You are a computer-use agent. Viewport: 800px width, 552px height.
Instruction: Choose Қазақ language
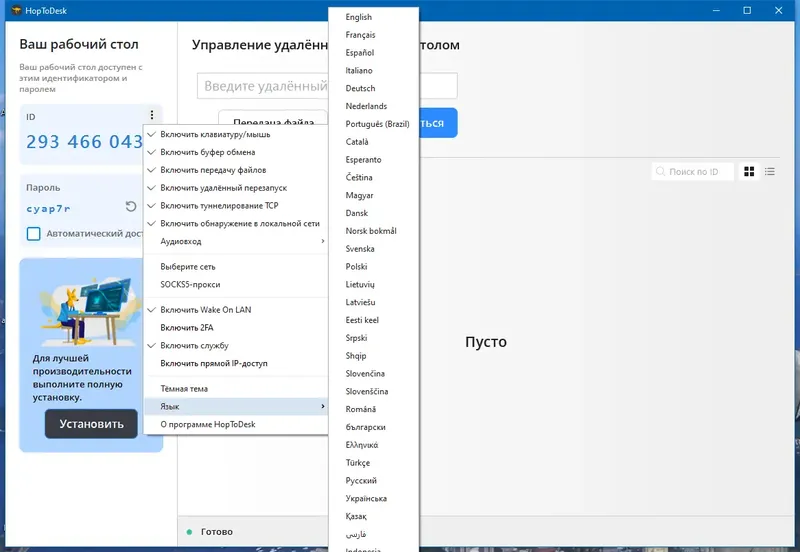[373, 517]
